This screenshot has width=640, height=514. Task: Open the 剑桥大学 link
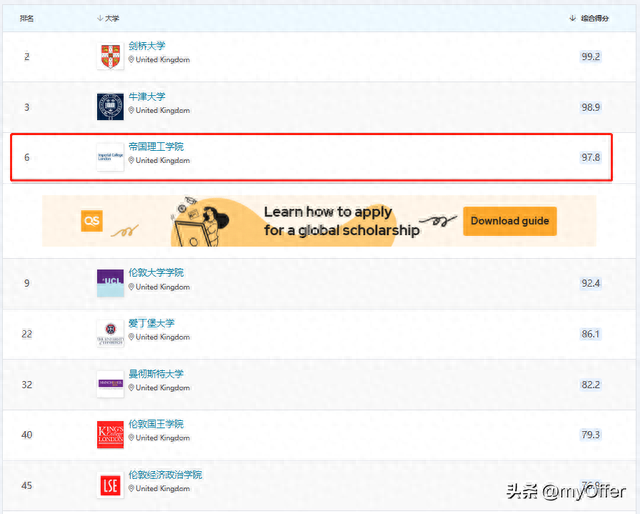147,46
